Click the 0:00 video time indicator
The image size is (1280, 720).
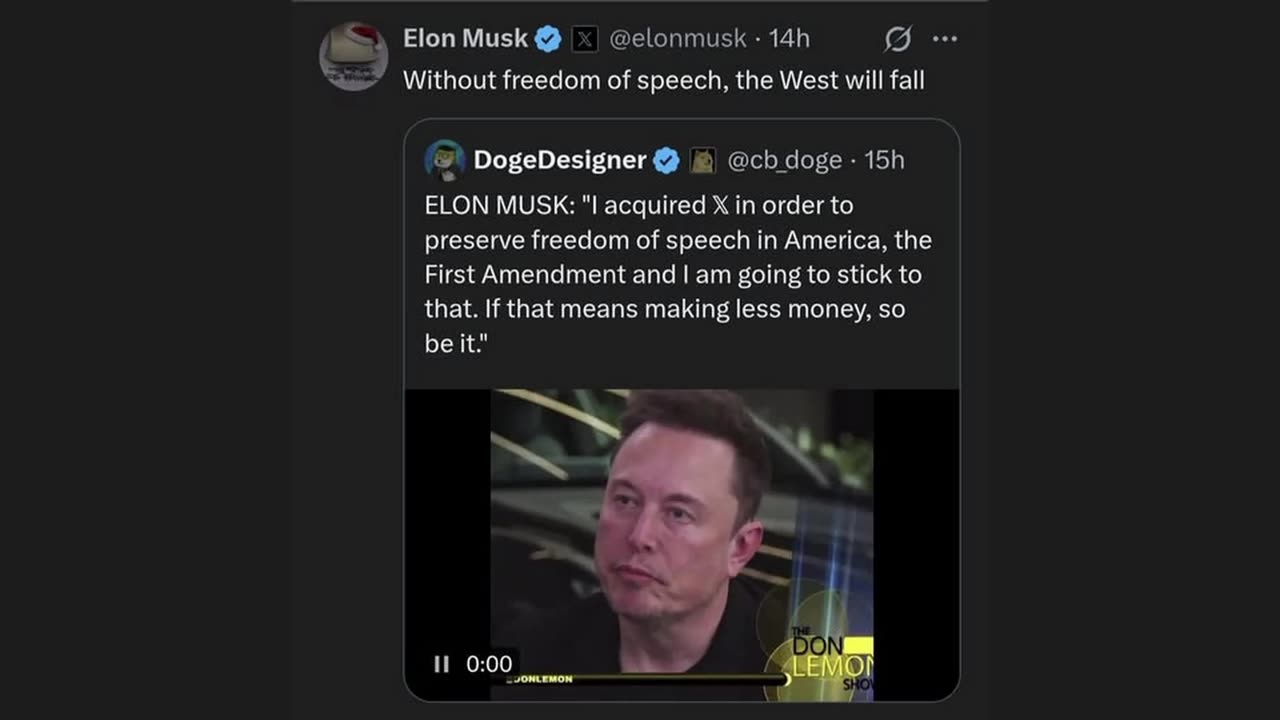[489, 664]
